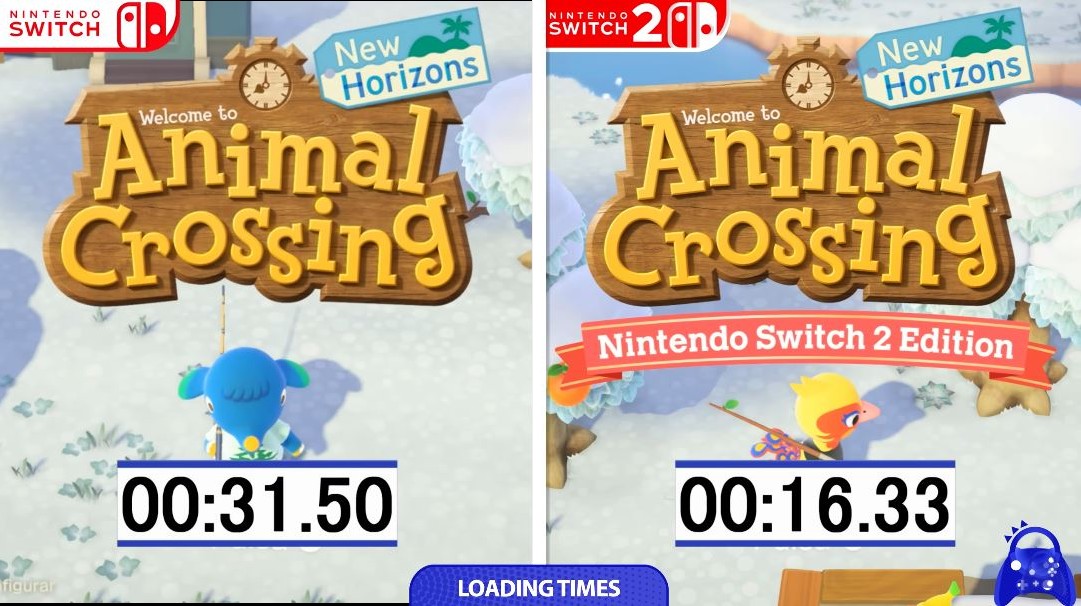Click the left Welcome to text

pos(188,116)
